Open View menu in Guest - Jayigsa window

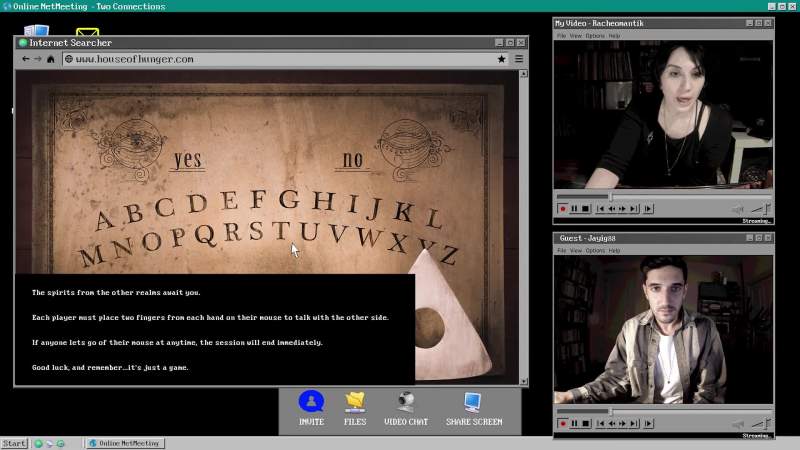point(576,251)
